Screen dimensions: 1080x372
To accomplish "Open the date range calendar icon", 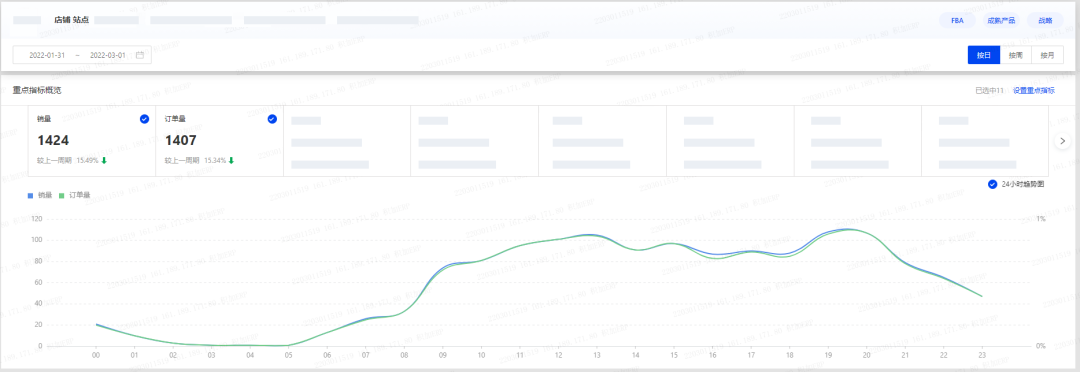I will pos(140,55).
